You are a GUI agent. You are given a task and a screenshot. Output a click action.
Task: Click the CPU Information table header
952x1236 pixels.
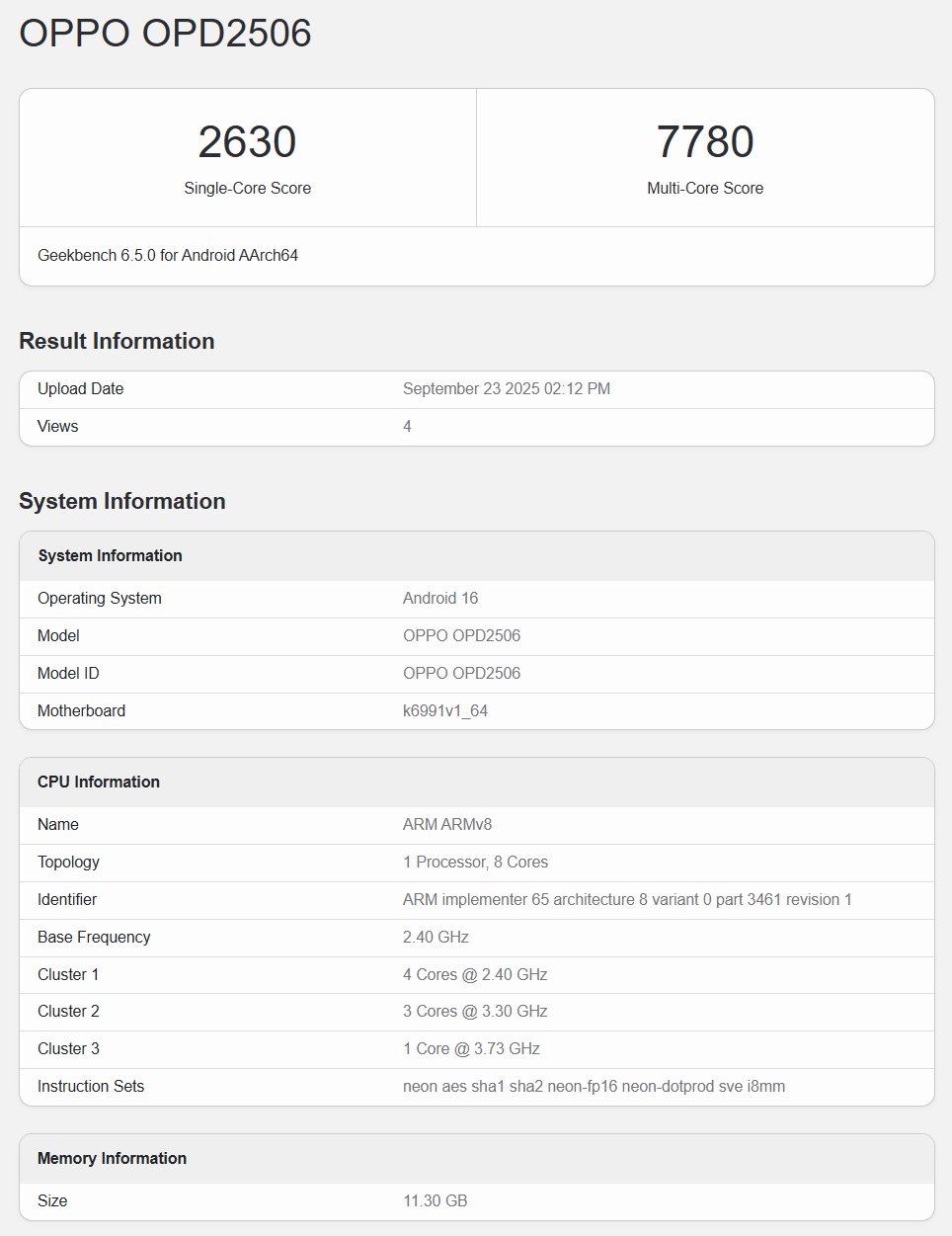point(99,782)
